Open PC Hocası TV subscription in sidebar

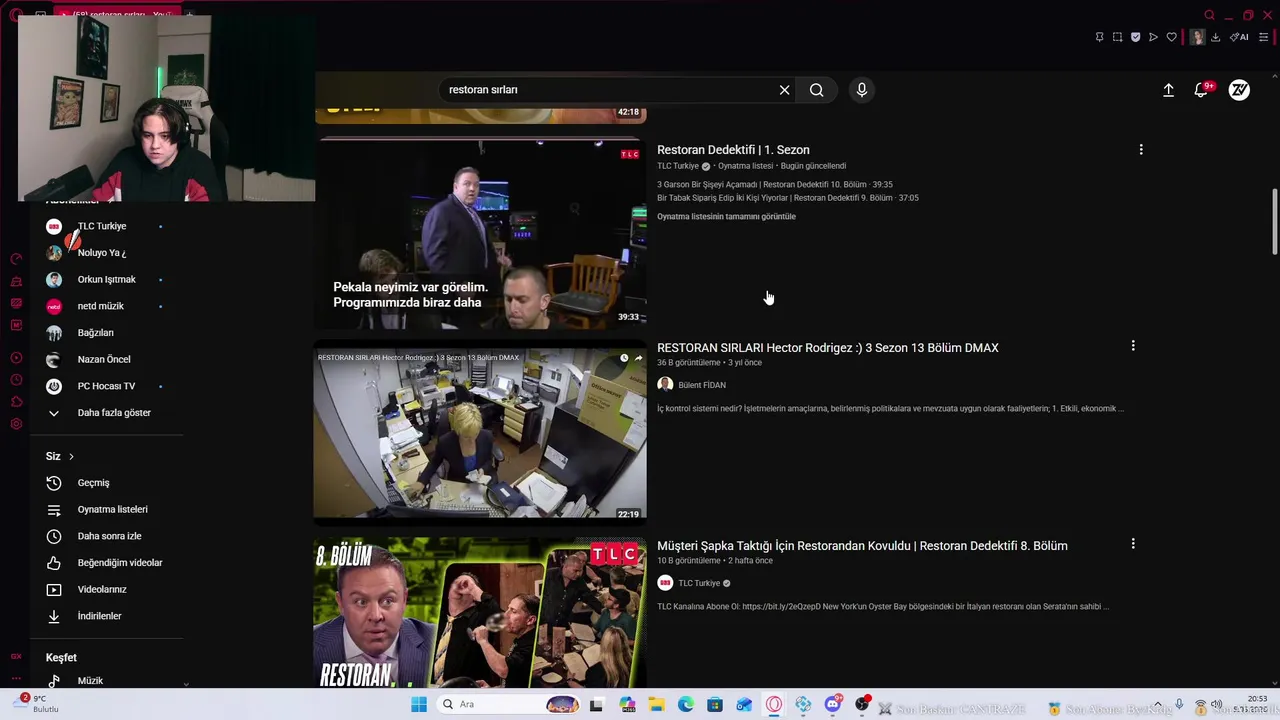105,386
